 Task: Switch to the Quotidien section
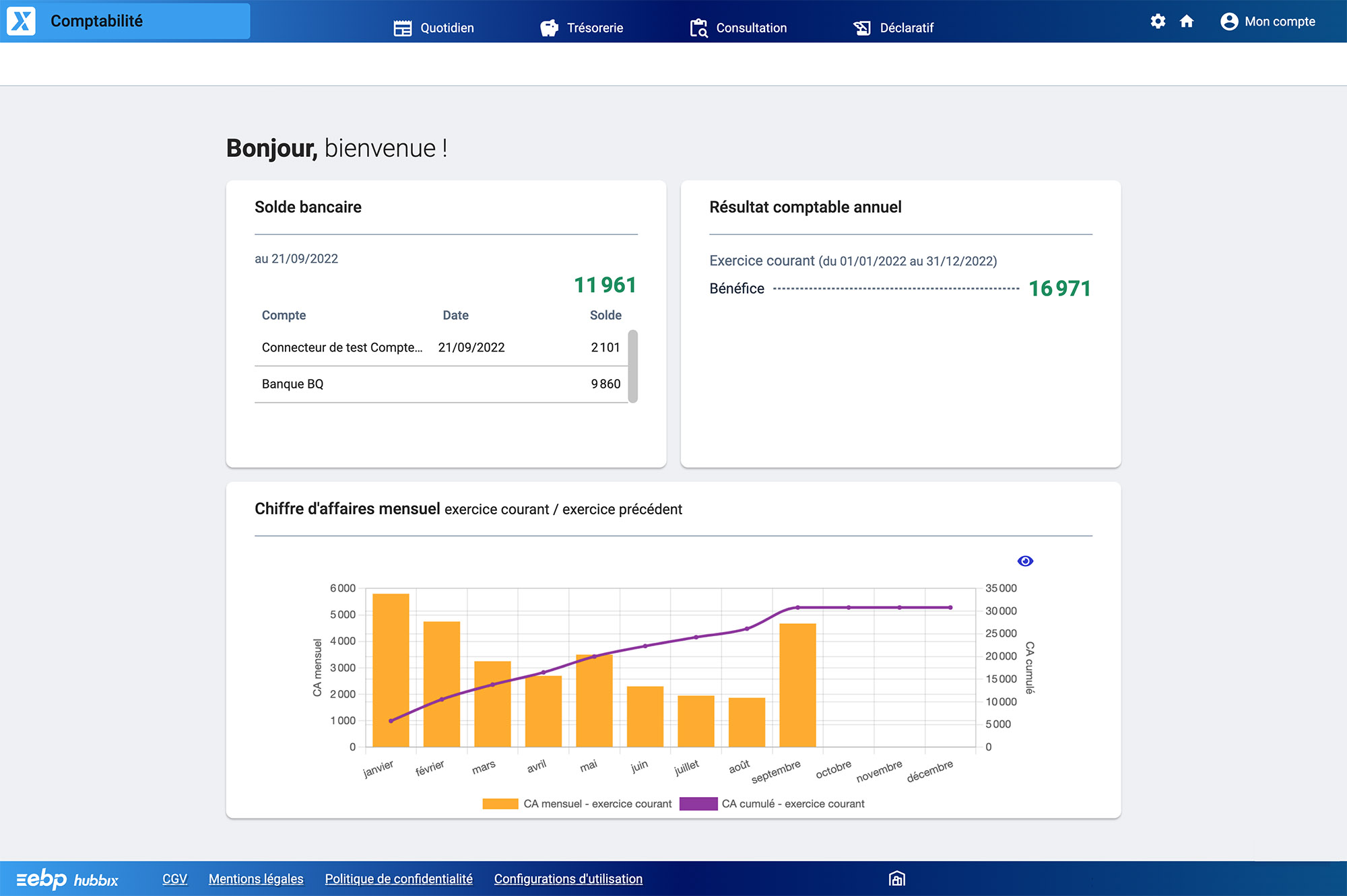click(x=447, y=28)
